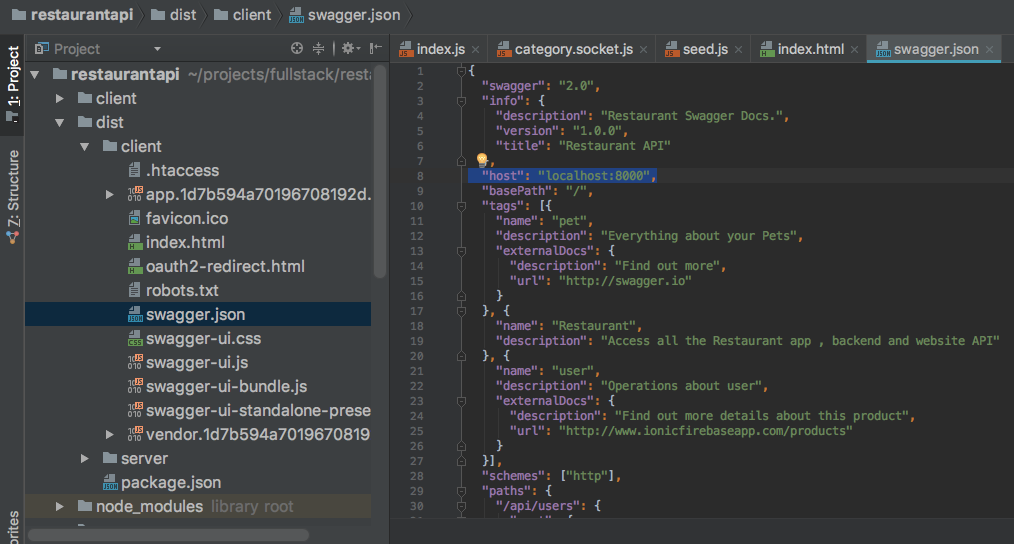The height and width of the screenshot is (544, 1014).
Task: Collapse the dist folder
Action: (59, 122)
